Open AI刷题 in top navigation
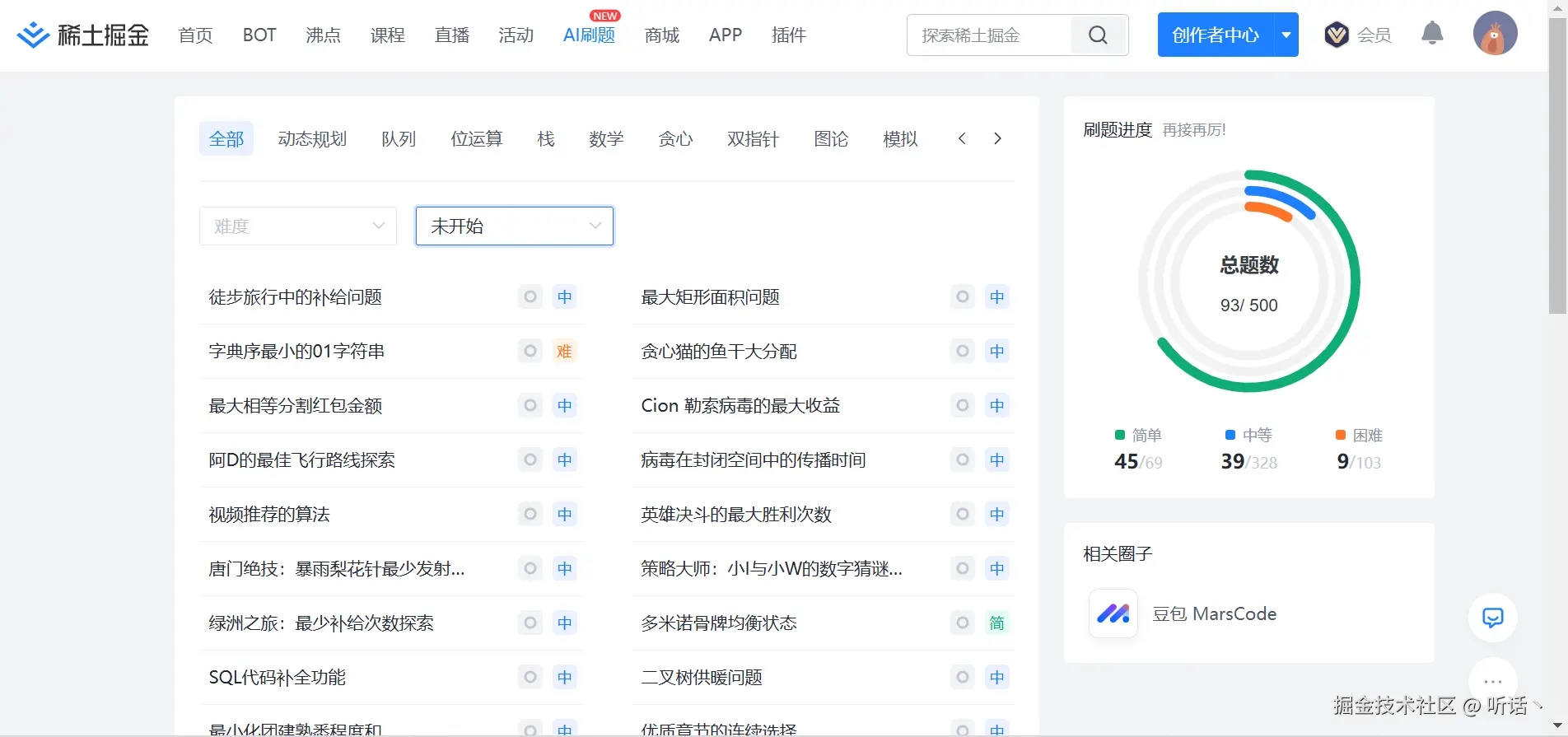The height and width of the screenshot is (737, 1568). [590, 35]
